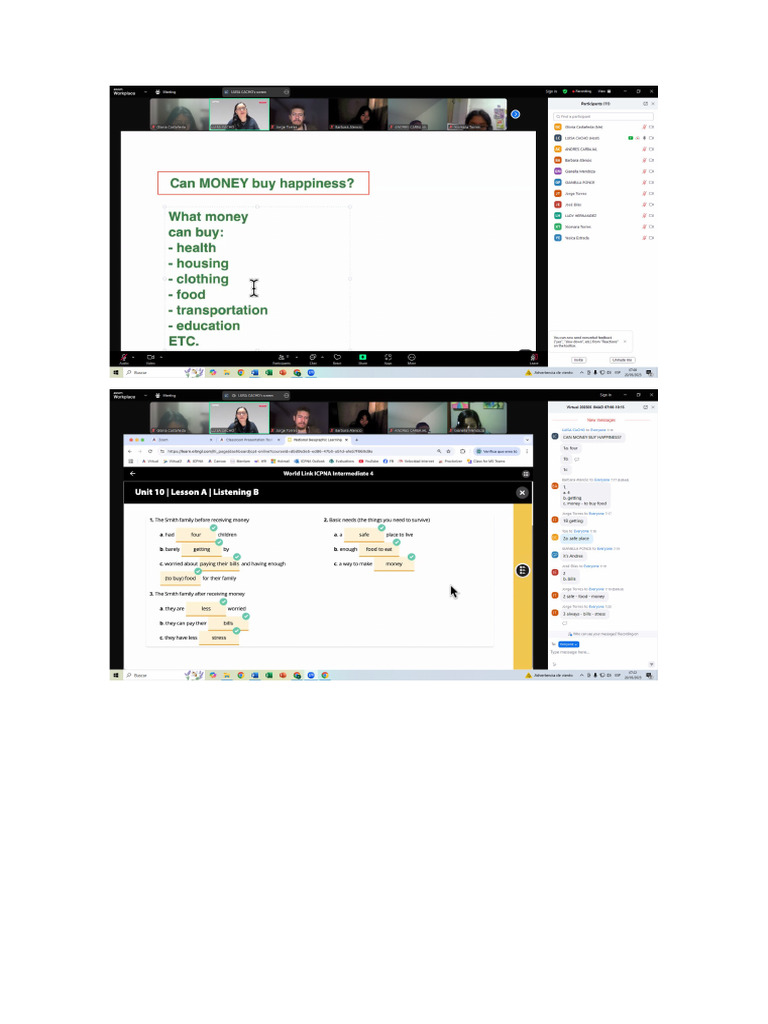Open the YouTube bookmark

pyautogui.click(x=369, y=461)
